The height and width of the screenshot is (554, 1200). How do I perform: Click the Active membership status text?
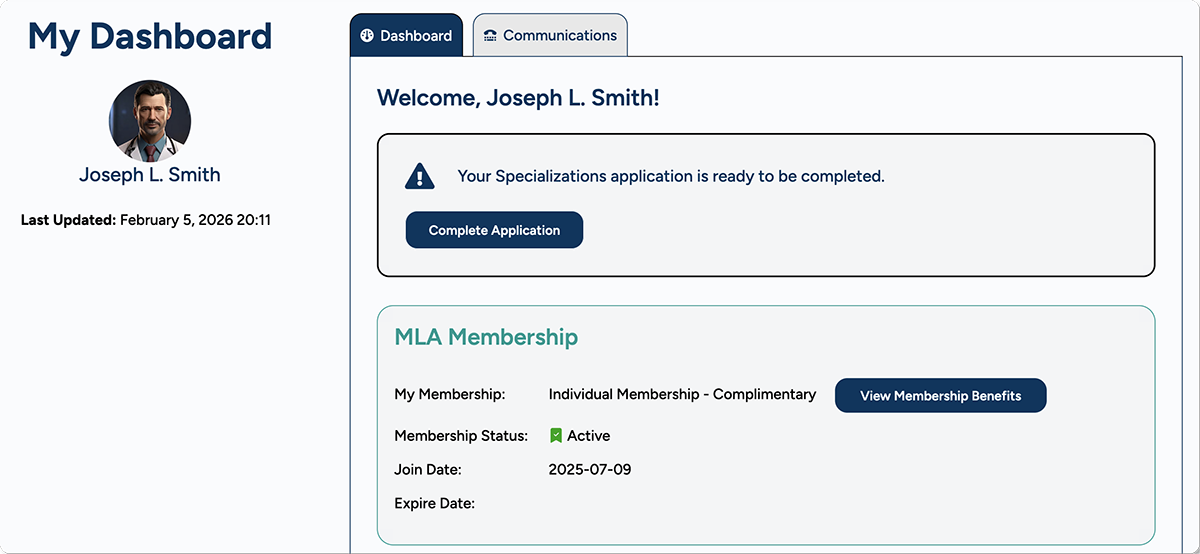click(x=588, y=436)
